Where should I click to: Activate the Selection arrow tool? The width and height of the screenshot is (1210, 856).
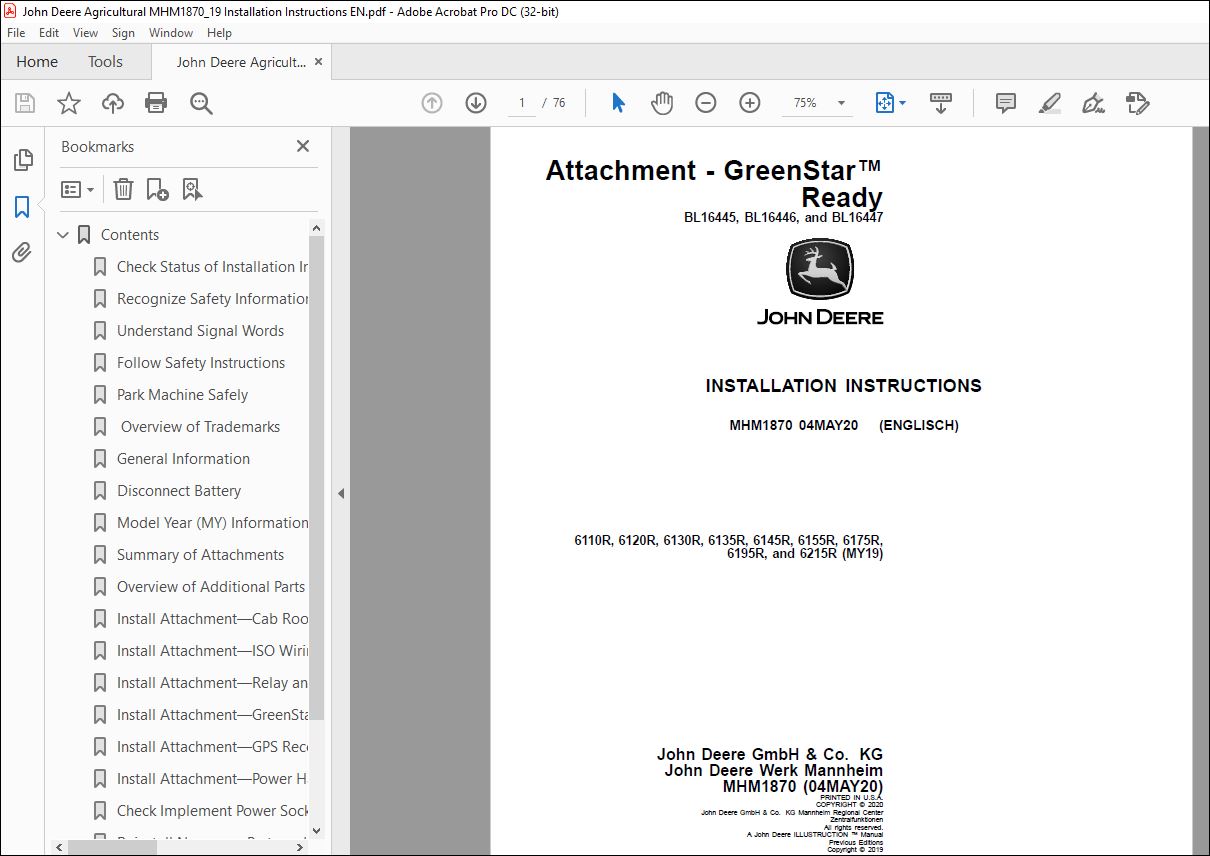coord(618,103)
